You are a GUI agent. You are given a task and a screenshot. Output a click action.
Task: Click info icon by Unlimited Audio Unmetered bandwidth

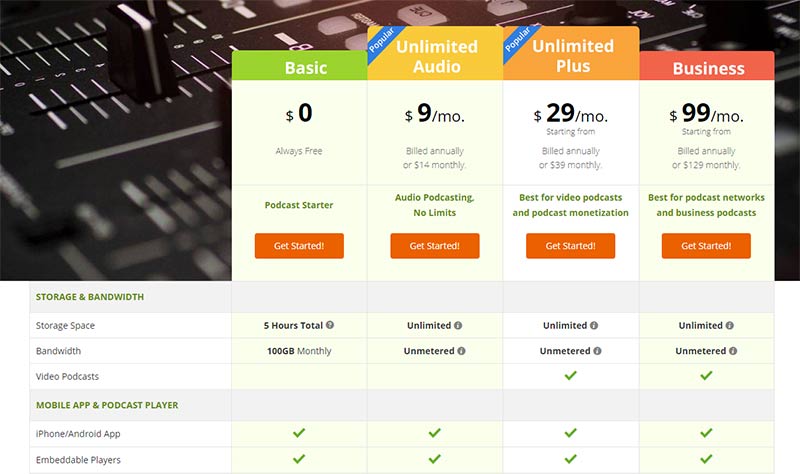(461, 351)
